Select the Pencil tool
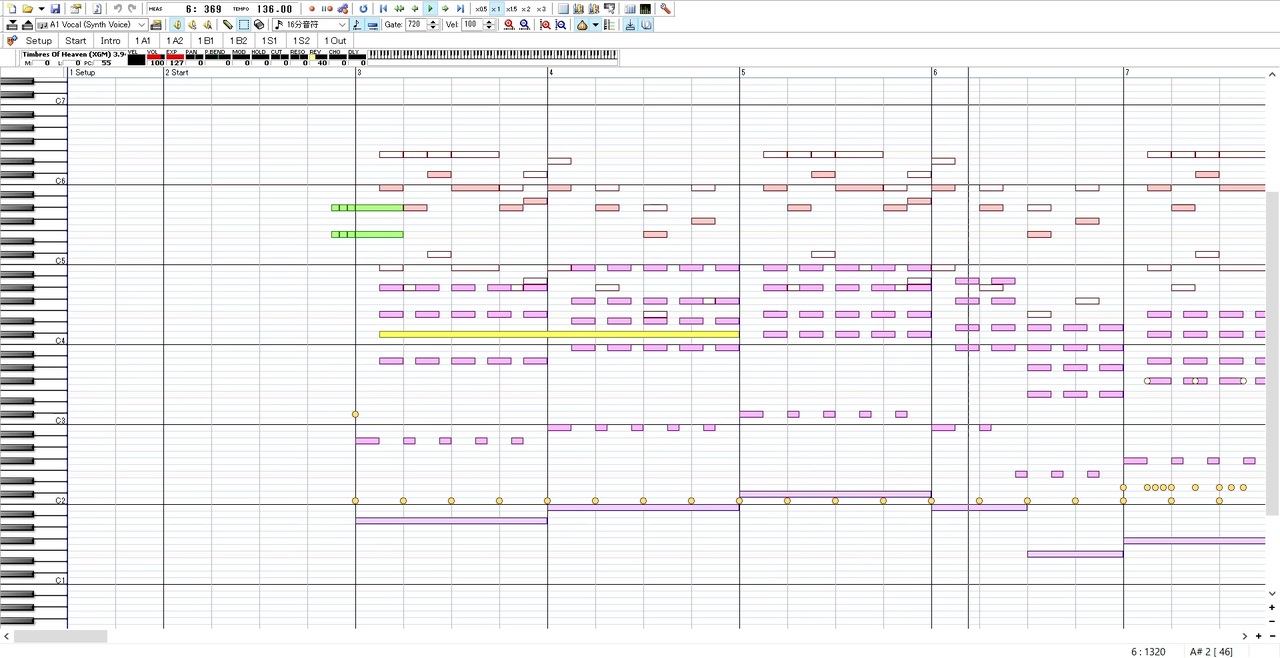 coord(228,25)
